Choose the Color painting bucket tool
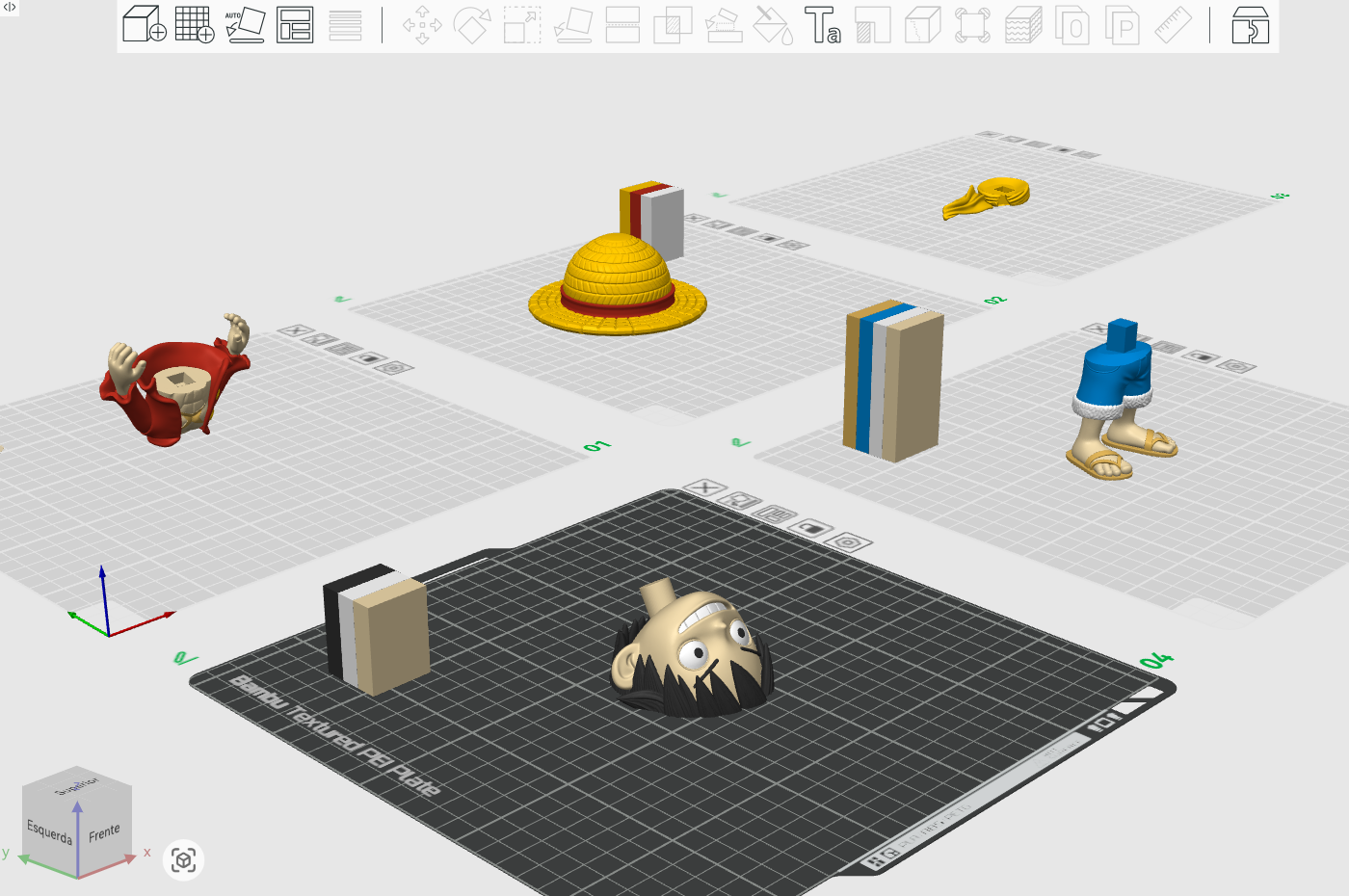The height and width of the screenshot is (896, 1349). tap(772, 25)
